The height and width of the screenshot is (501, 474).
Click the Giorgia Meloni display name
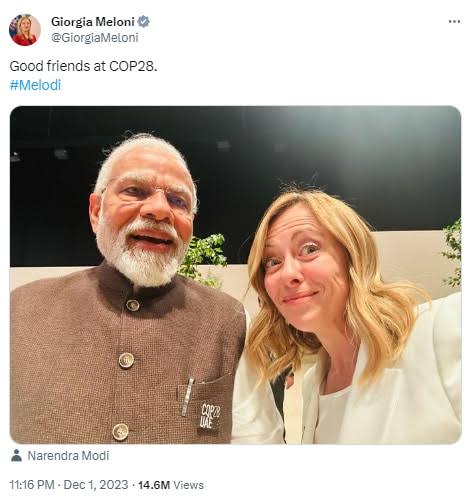[93, 22]
